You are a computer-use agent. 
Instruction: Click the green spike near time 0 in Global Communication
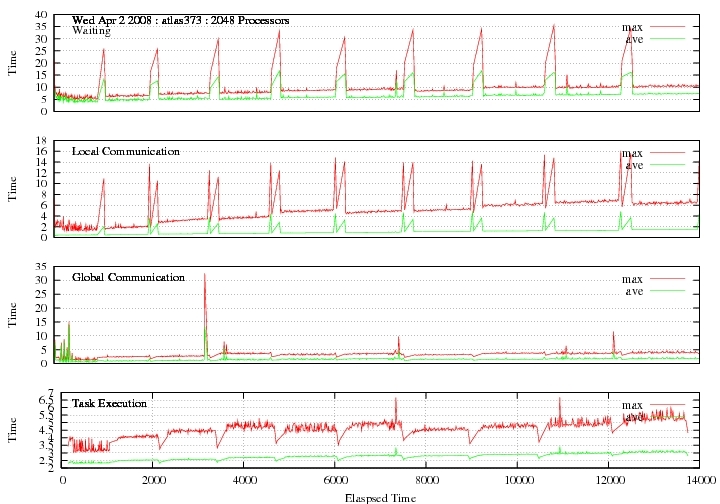69,340
